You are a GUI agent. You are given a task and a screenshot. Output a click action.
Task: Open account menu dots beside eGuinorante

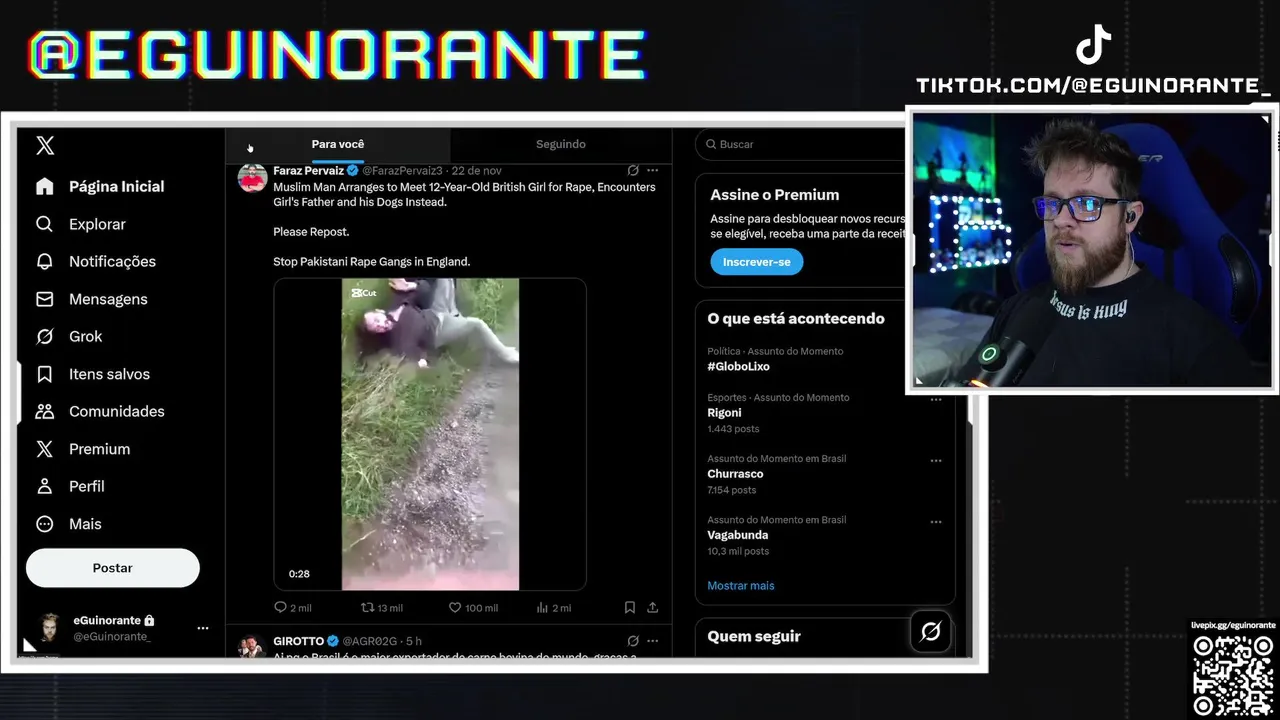click(203, 628)
